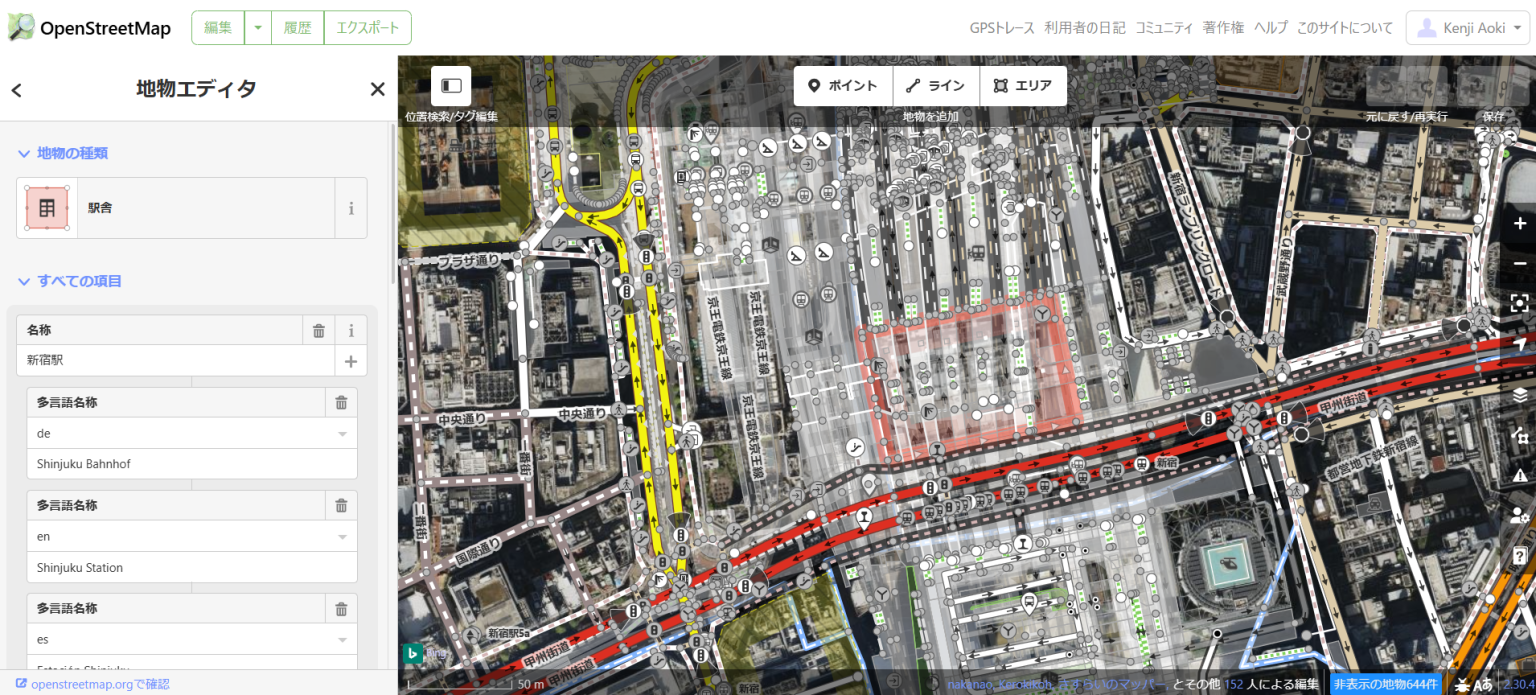The width and height of the screenshot is (1536, 695).
Task: Open the 'de' language dropdown
Action: (342, 434)
